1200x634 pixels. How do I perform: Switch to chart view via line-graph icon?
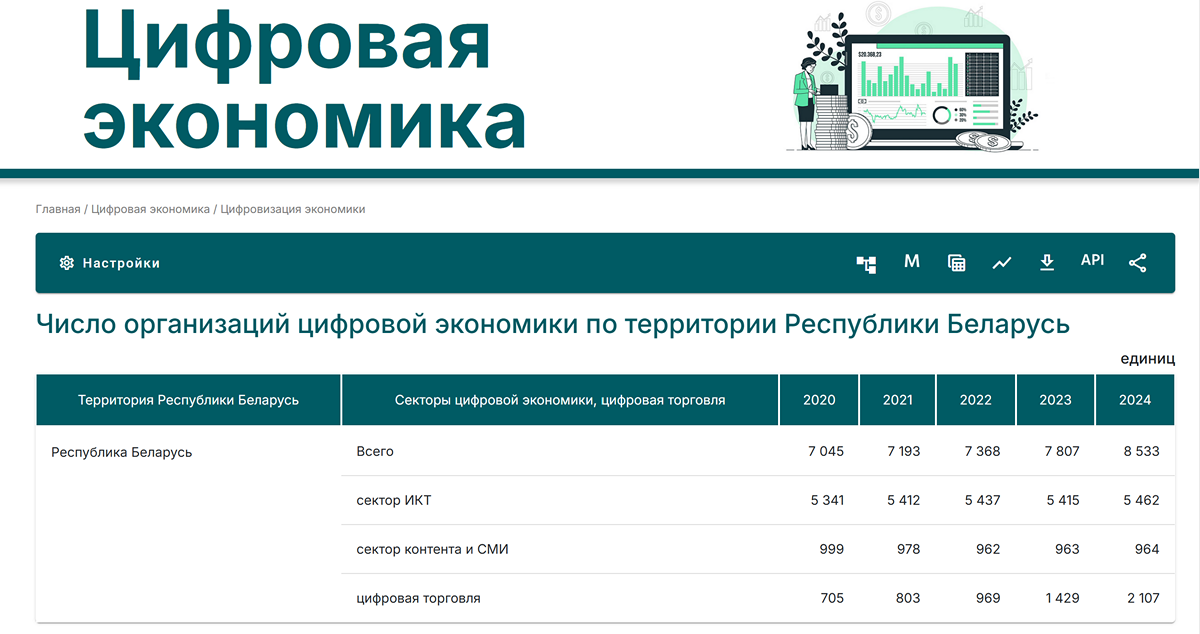tap(1002, 262)
